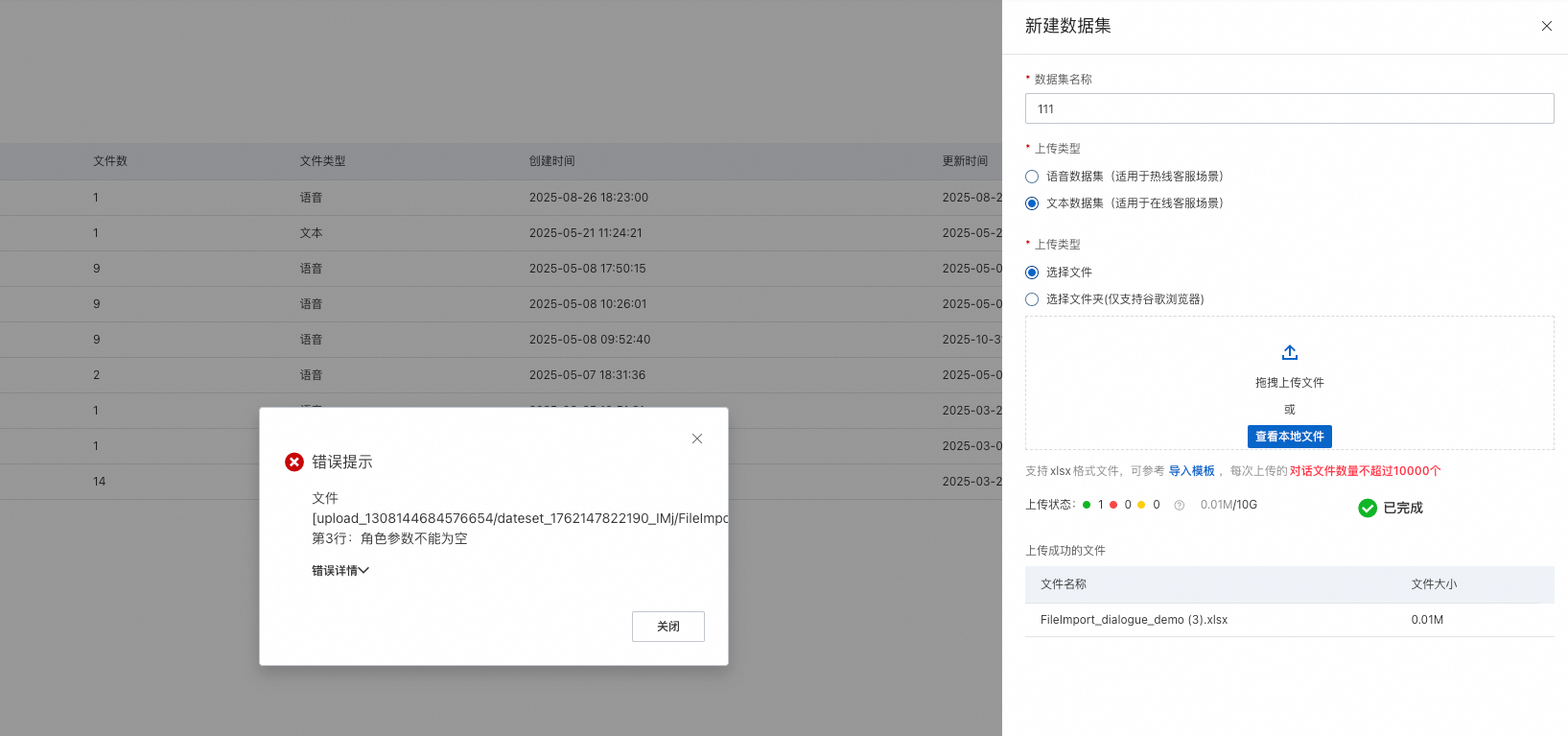The width and height of the screenshot is (1568, 736).
Task: Click the 拖拽上传文件 drop area text
Action: (x=1290, y=383)
